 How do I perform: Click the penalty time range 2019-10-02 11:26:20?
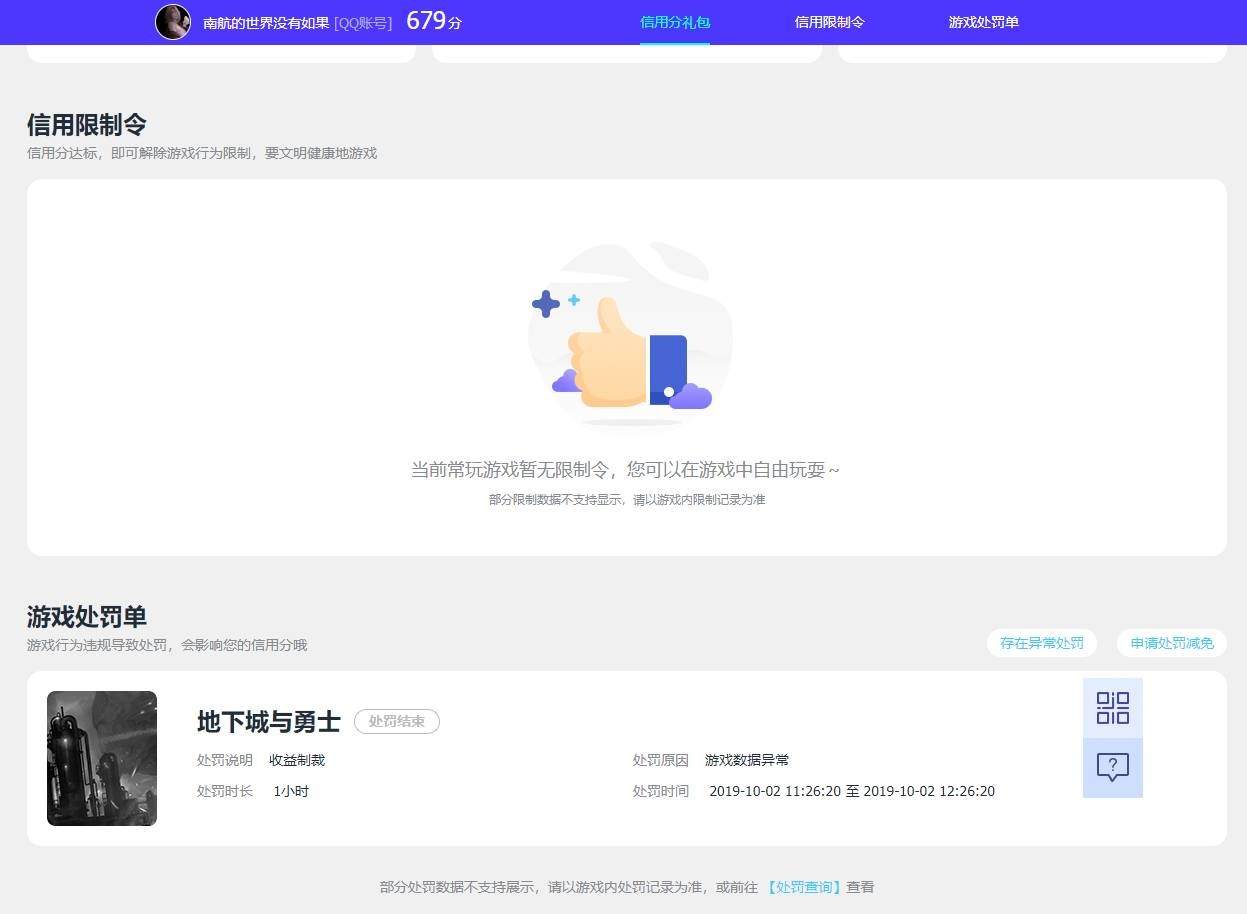(x=852, y=791)
